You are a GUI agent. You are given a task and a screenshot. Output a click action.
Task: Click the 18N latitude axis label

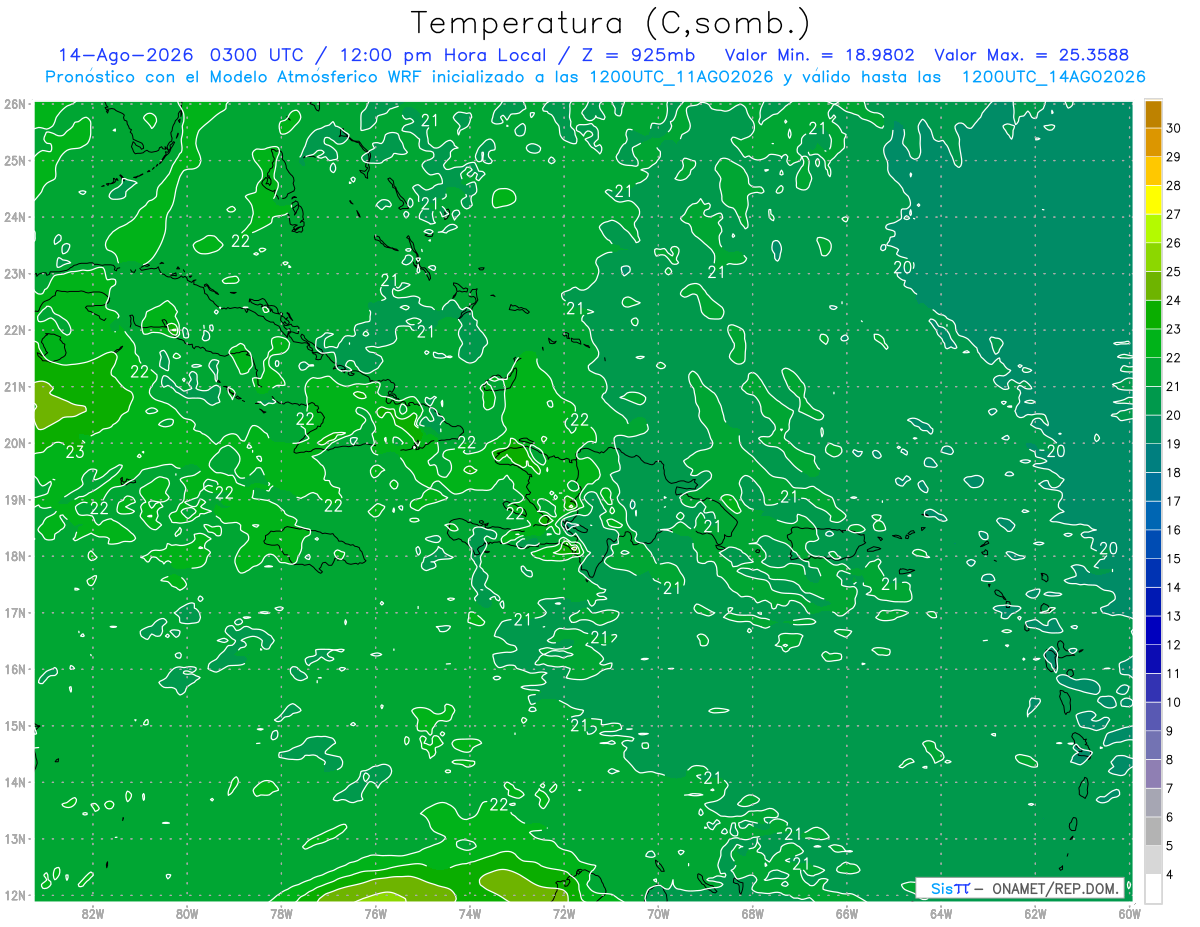point(15,556)
